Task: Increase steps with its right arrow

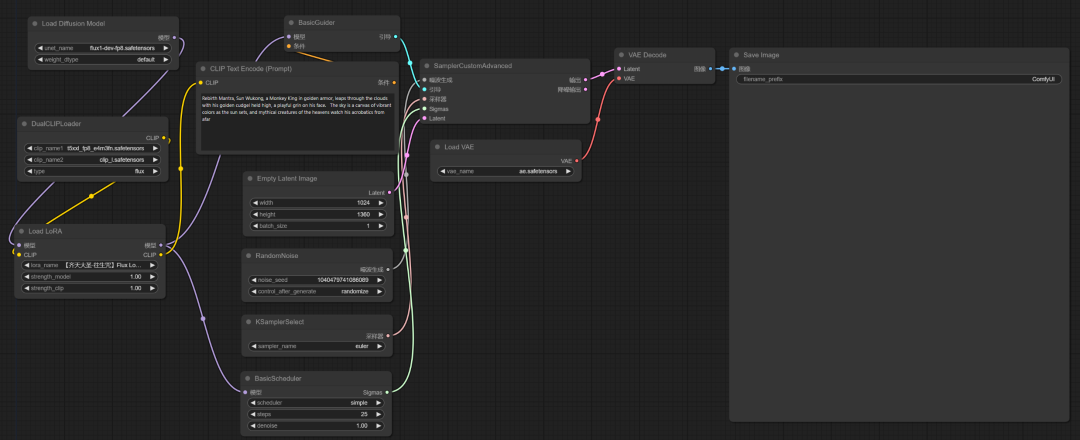Action: [380, 415]
